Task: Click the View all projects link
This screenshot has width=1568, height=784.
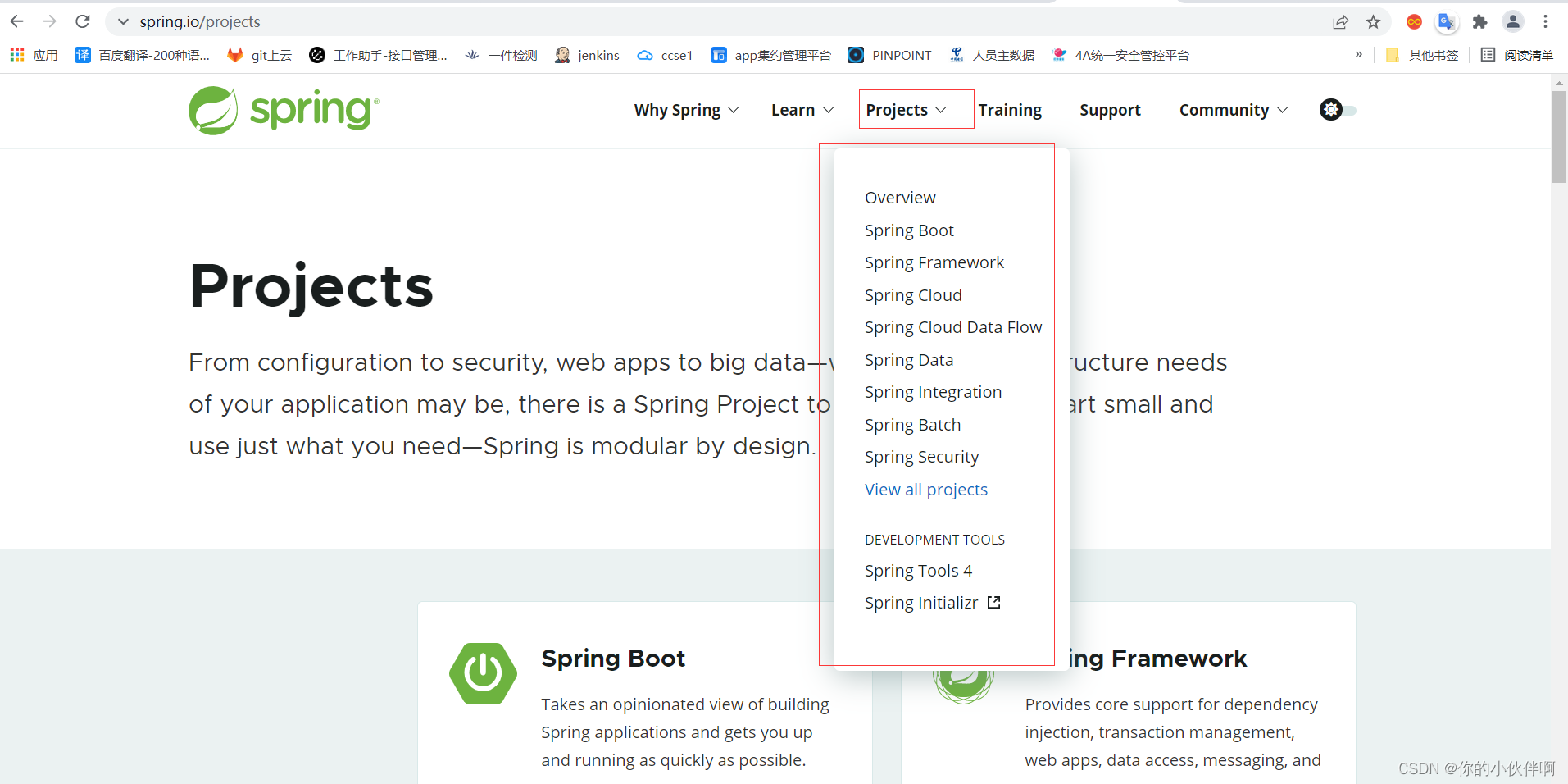Action: (x=926, y=490)
